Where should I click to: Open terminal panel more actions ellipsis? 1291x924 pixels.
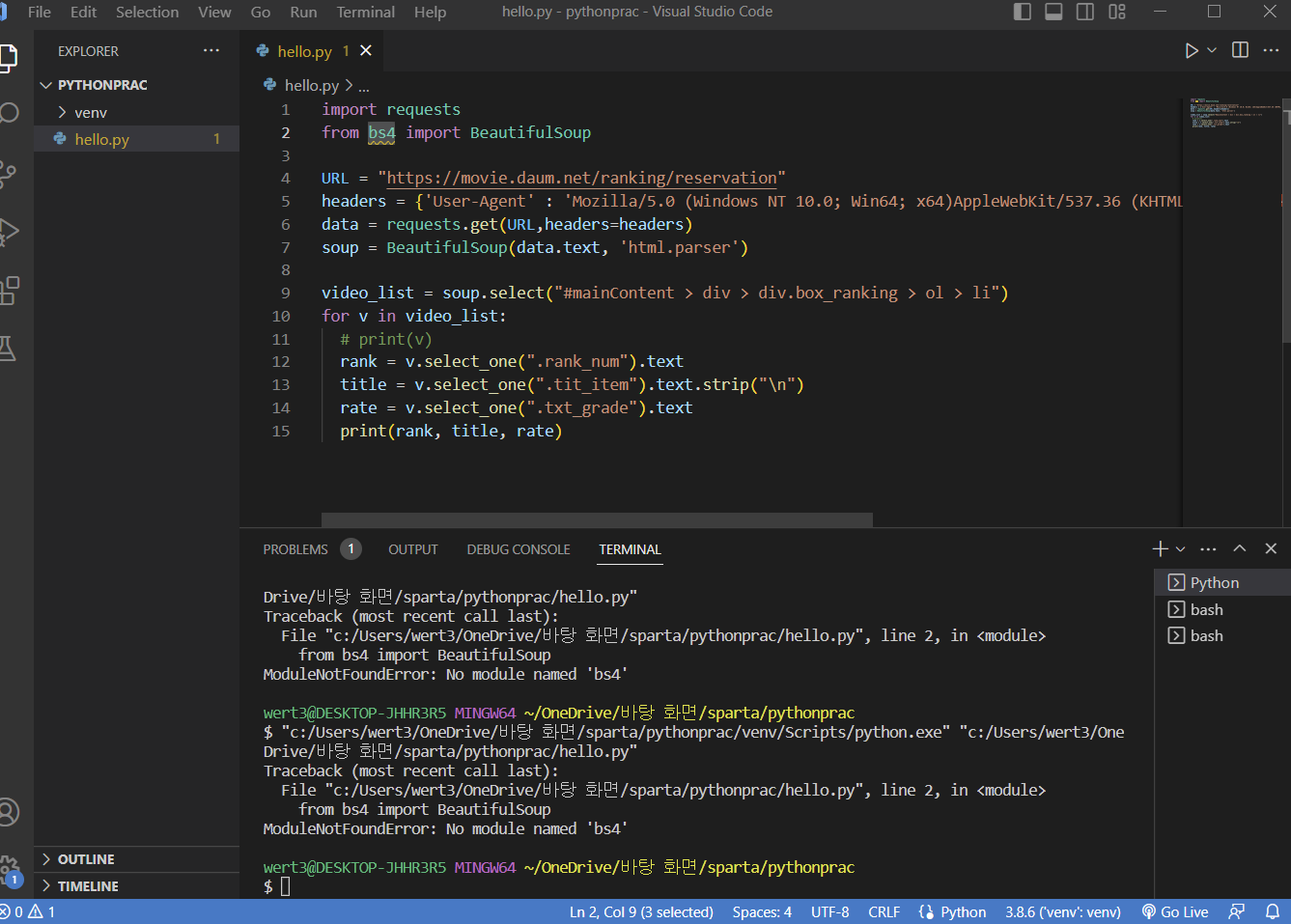click(1208, 548)
